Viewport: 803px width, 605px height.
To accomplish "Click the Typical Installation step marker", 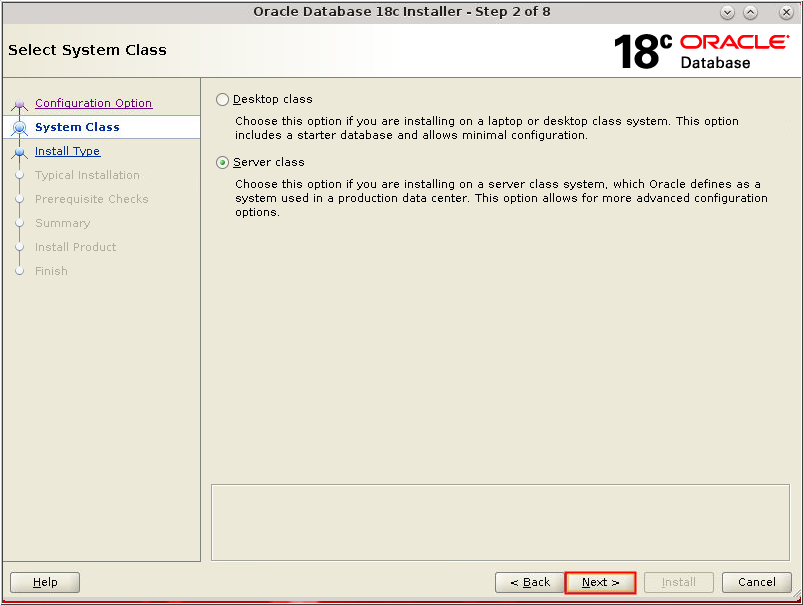I will point(20,175).
